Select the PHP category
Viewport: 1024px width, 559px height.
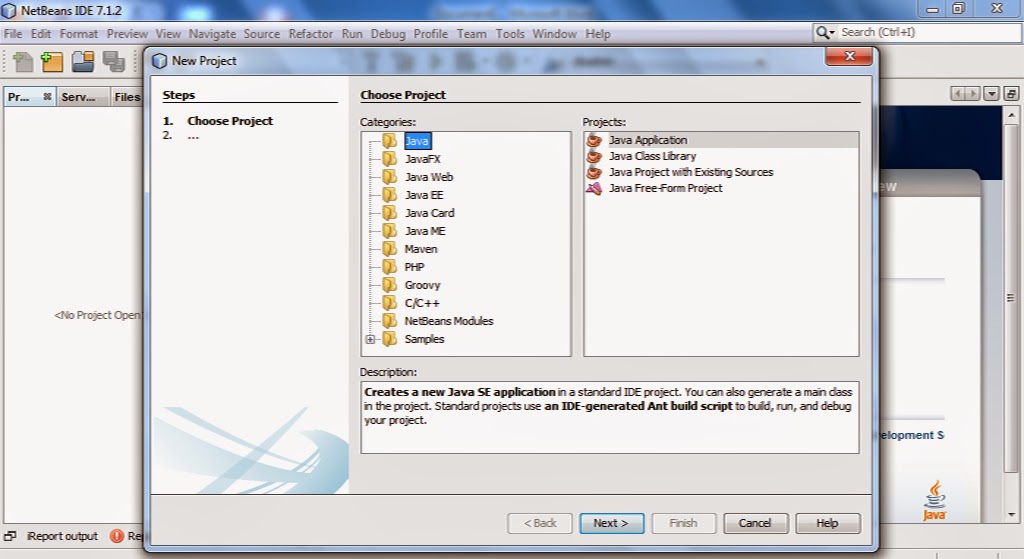coord(414,267)
